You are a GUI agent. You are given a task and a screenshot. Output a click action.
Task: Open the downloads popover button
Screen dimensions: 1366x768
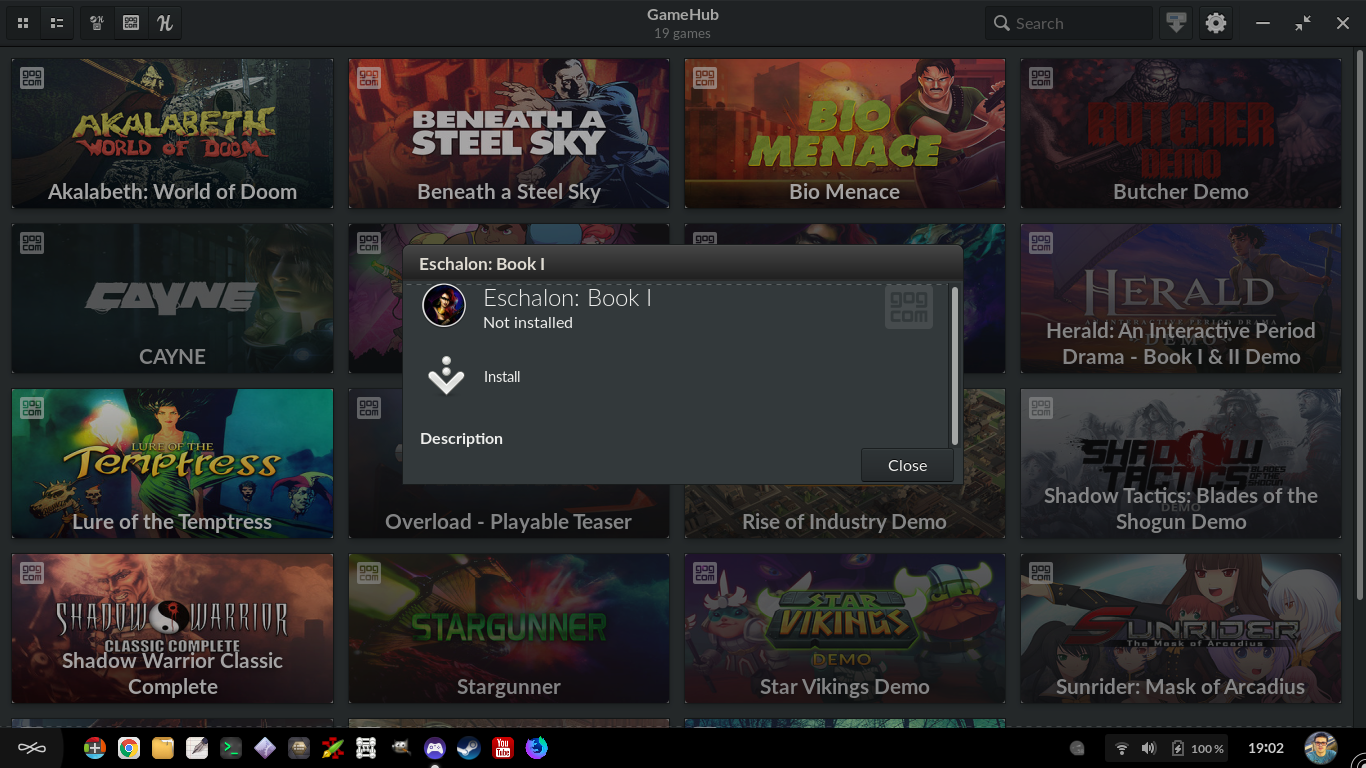point(1176,23)
